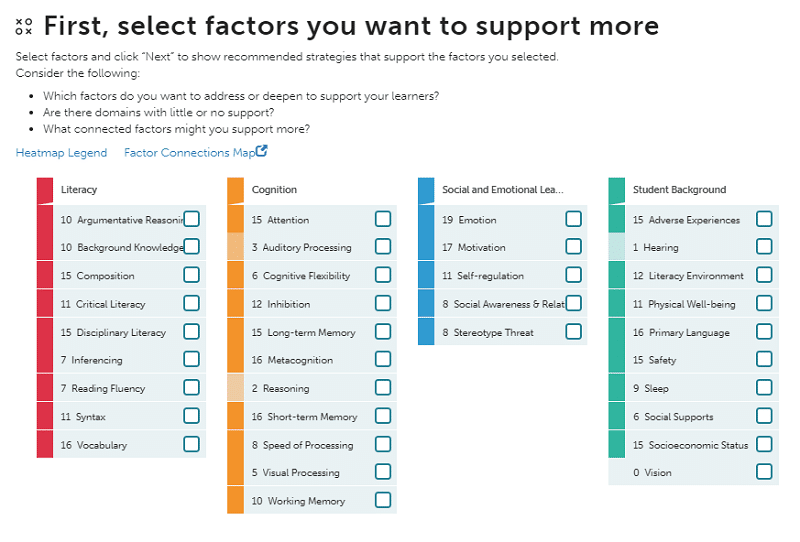Click external link icon after Factor Connections Map
This screenshot has height=542, width=800.
[262, 152]
